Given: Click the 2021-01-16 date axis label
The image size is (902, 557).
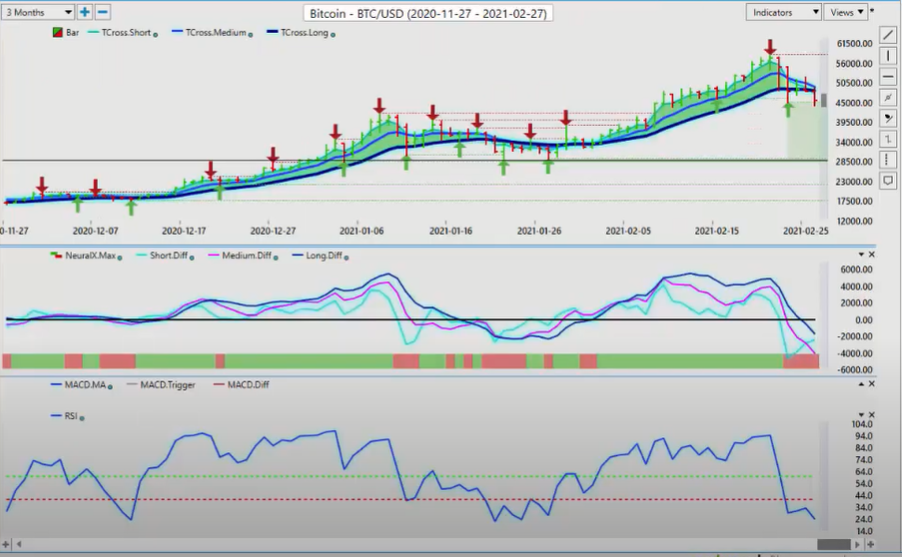Looking at the screenshot, I should (450, 231).
